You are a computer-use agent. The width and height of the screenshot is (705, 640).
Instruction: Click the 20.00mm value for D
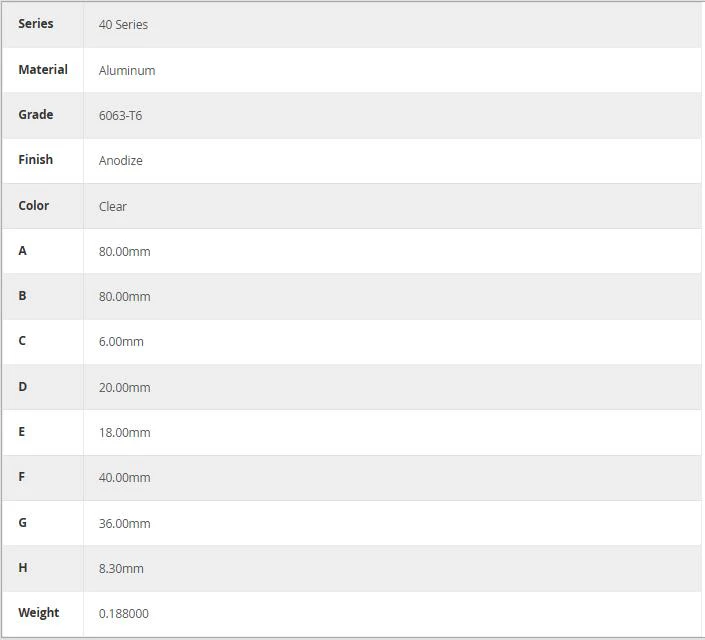pyautogui.click(x=125, y=387)
